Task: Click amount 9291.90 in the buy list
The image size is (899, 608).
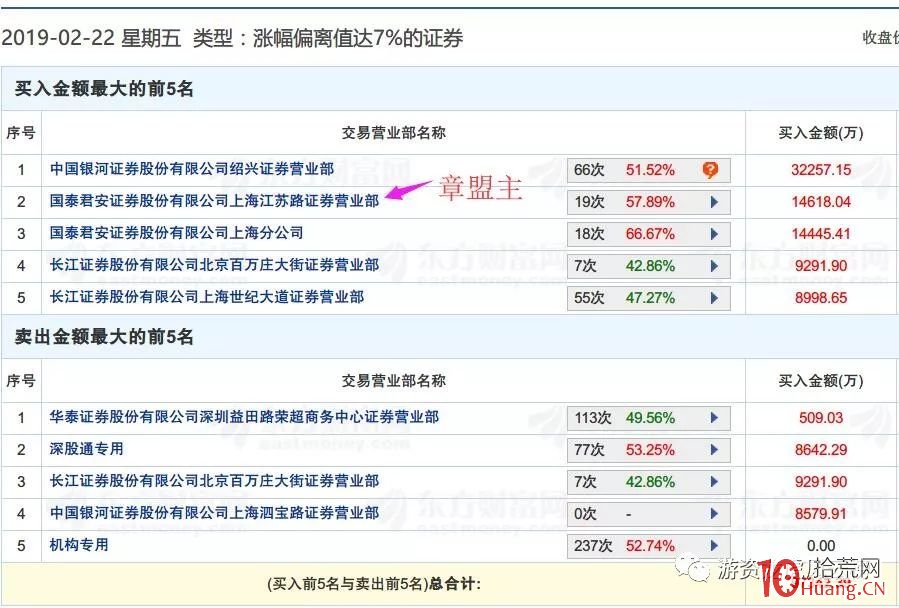Action: coord(821,266)
